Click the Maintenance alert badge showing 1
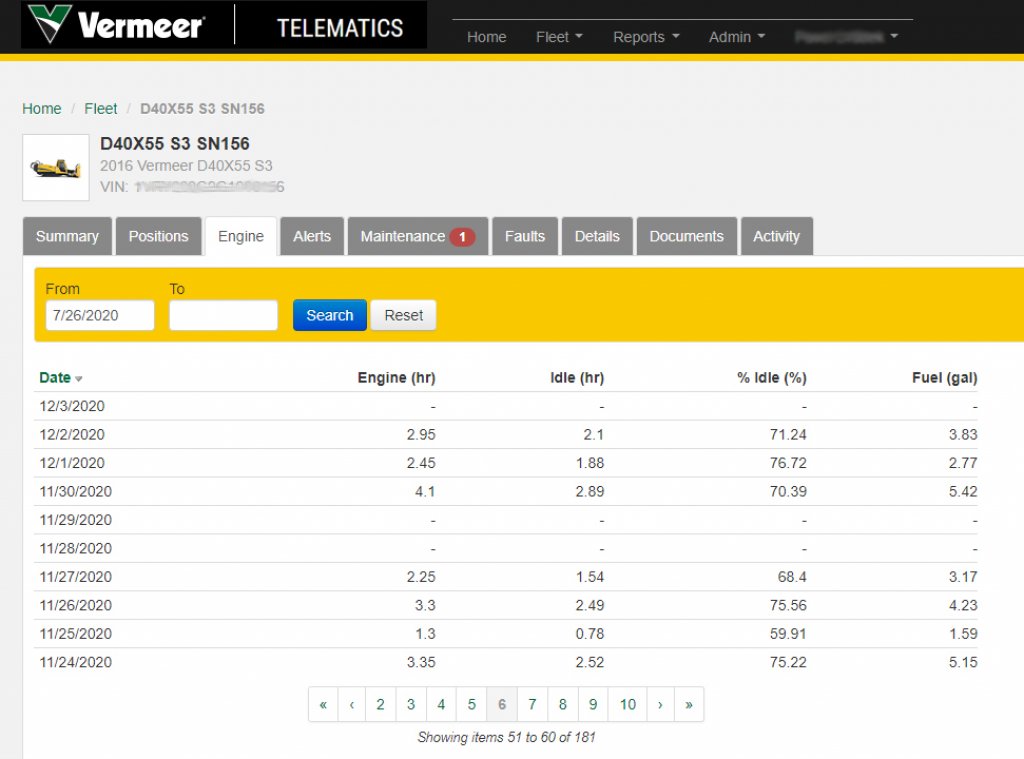 [462, 237]
